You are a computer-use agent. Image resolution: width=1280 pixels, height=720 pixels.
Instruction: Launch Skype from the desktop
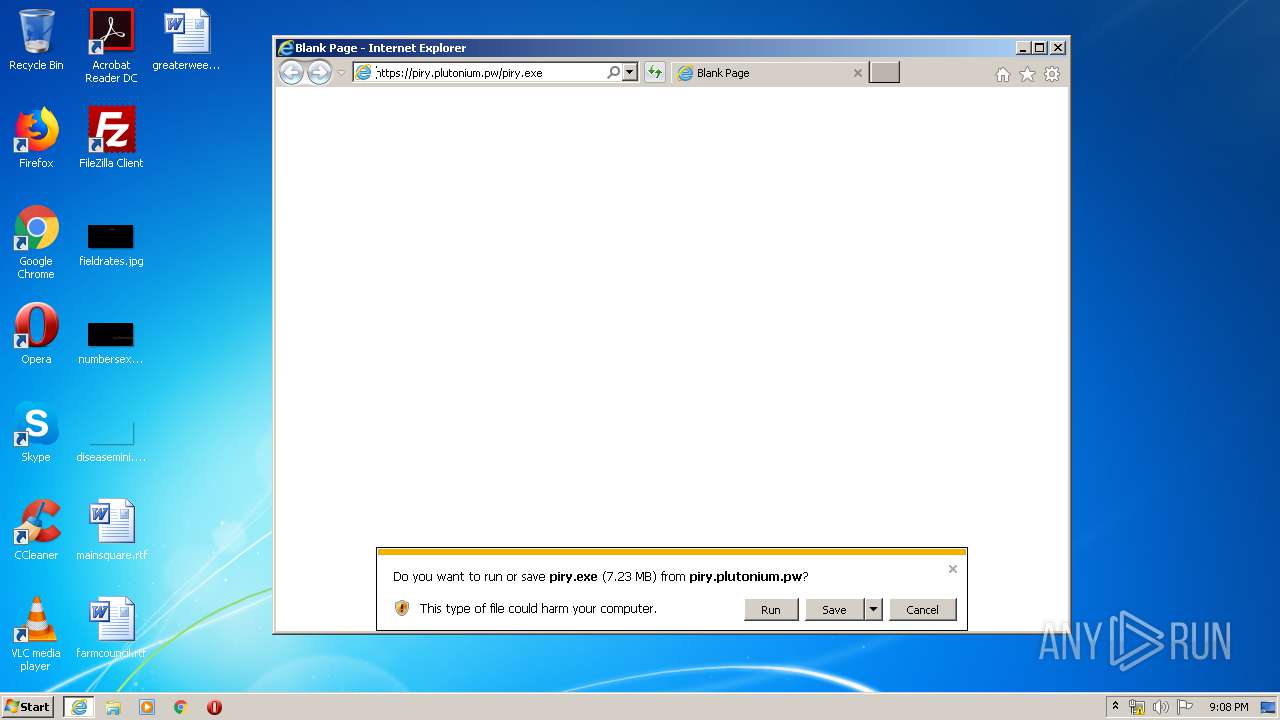(x=36, y=432)
